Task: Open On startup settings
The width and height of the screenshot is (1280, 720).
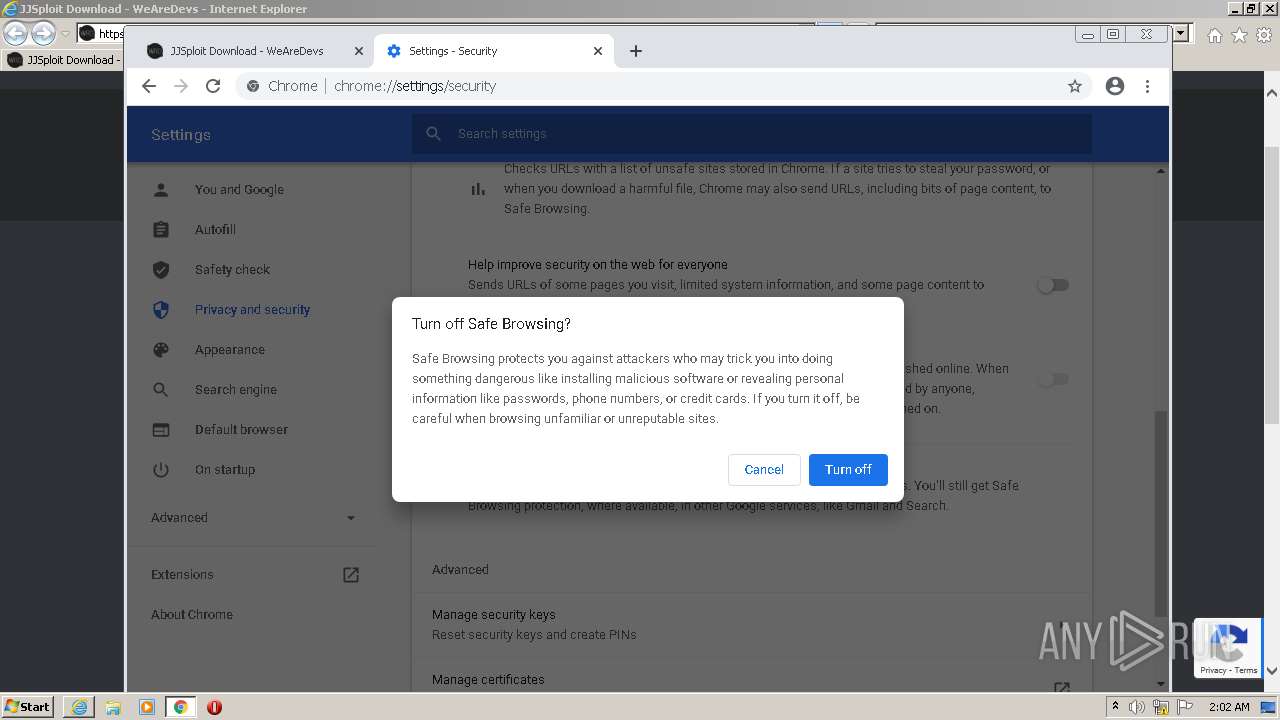Action: coord(225,470)
